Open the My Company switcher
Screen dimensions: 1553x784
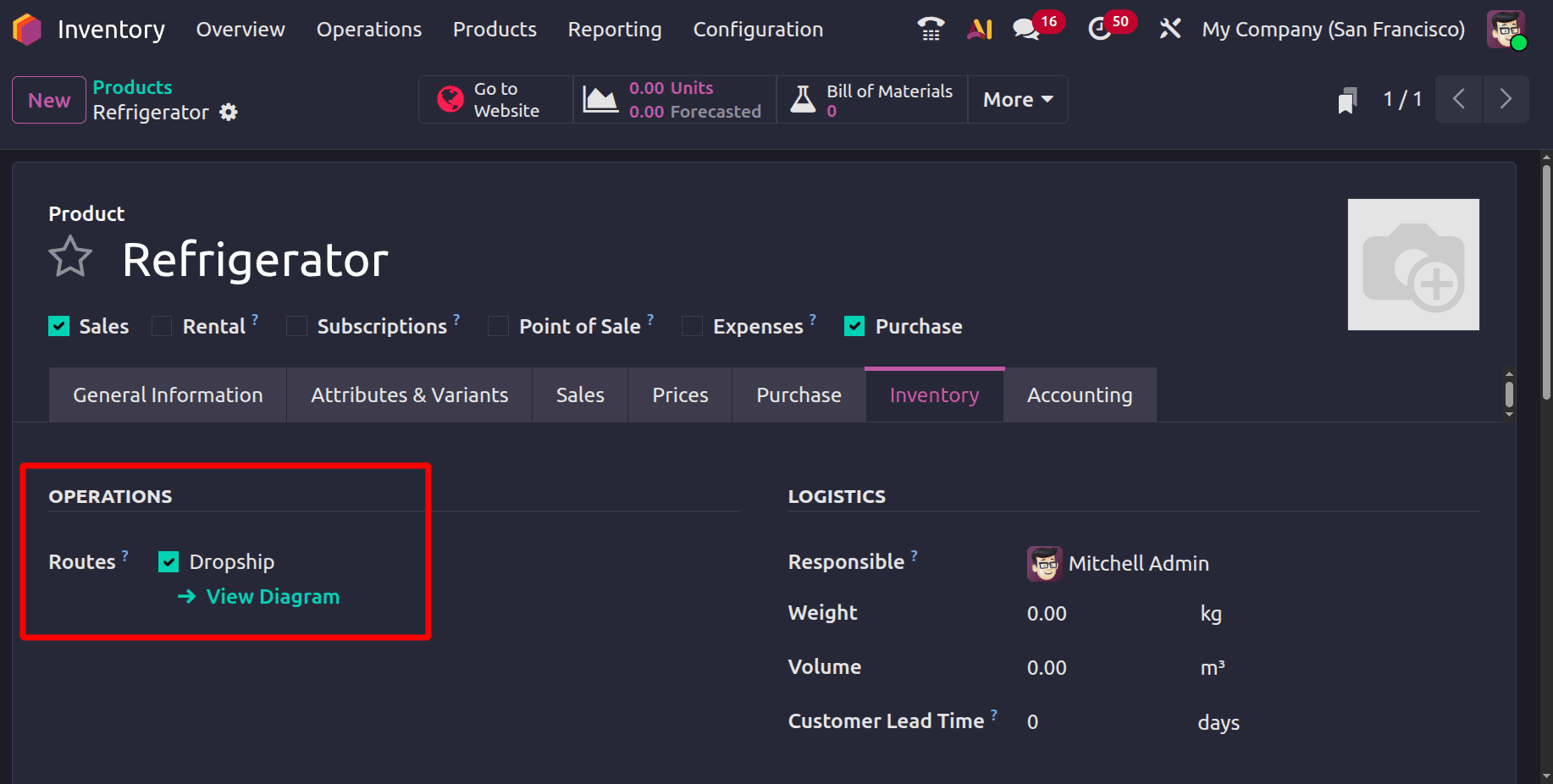pos(1333,28)
